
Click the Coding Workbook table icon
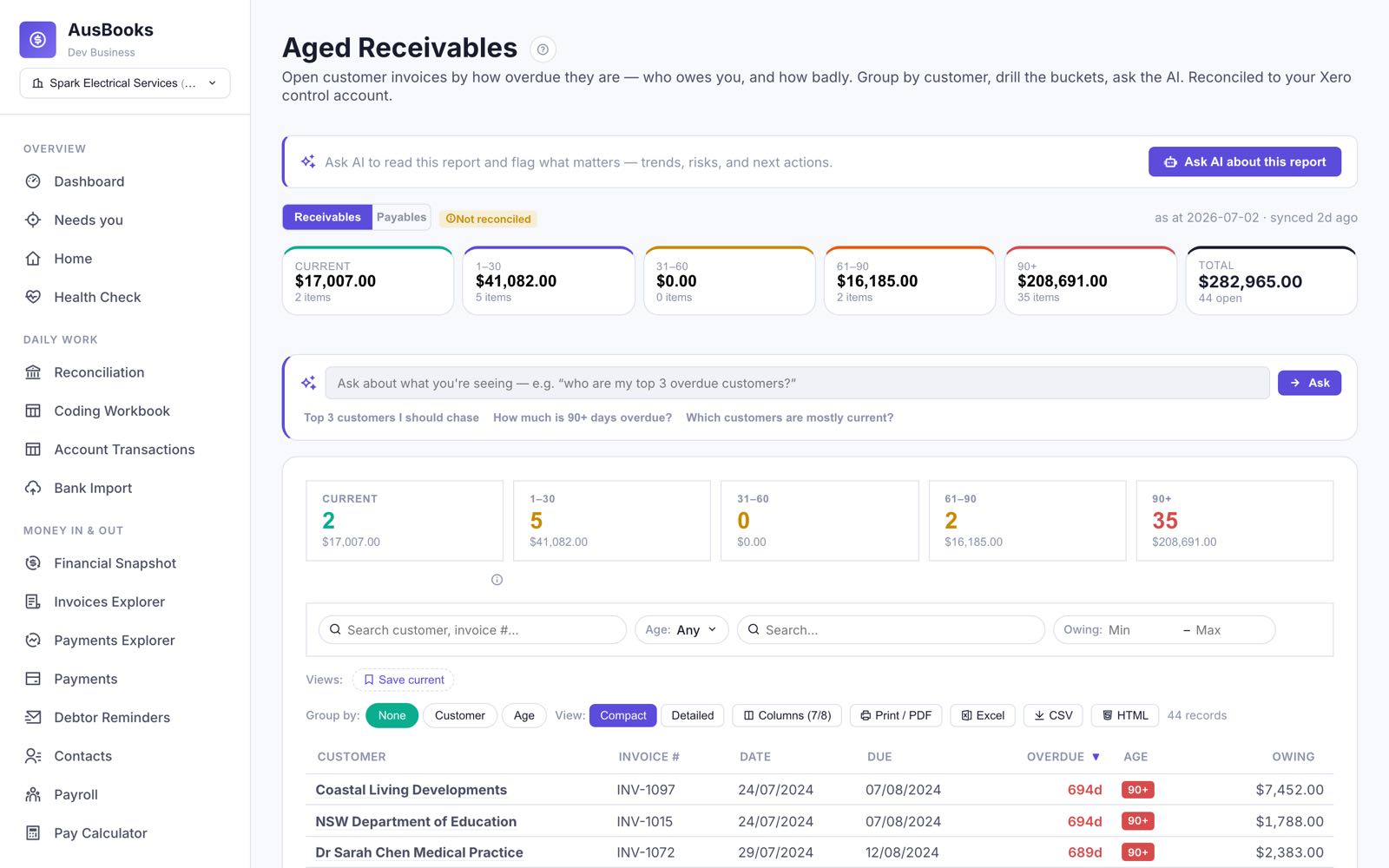pyautogui.click(x=33, y=411)
